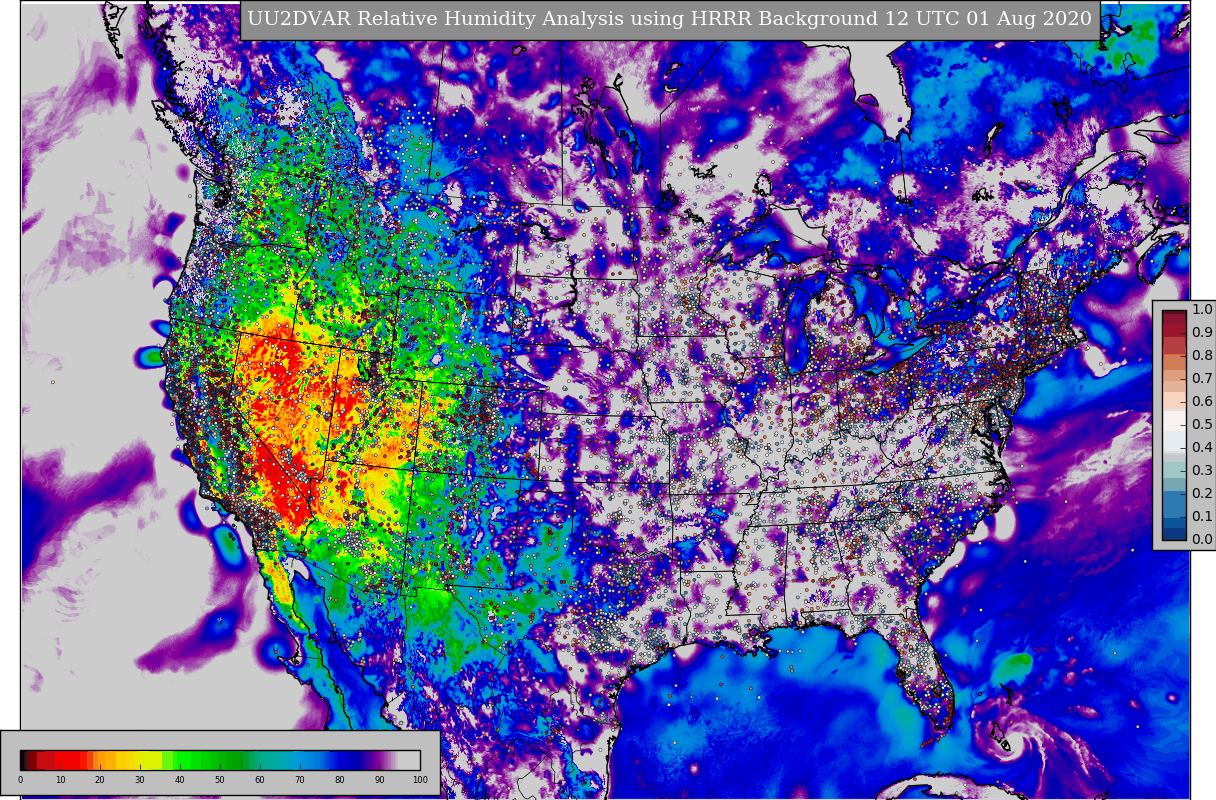Screen dimensions: 1216x800
Task: Click the '0.5' label on the vertical colorbar
Action: 1202,425
